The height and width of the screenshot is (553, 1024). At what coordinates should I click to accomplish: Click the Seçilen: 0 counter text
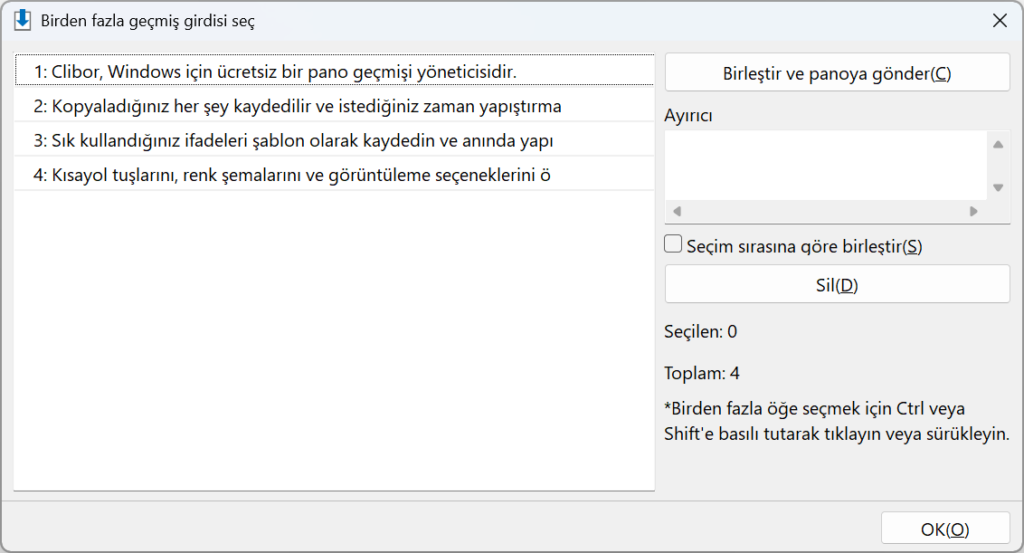pyautogui.click(x=700, y=332)
